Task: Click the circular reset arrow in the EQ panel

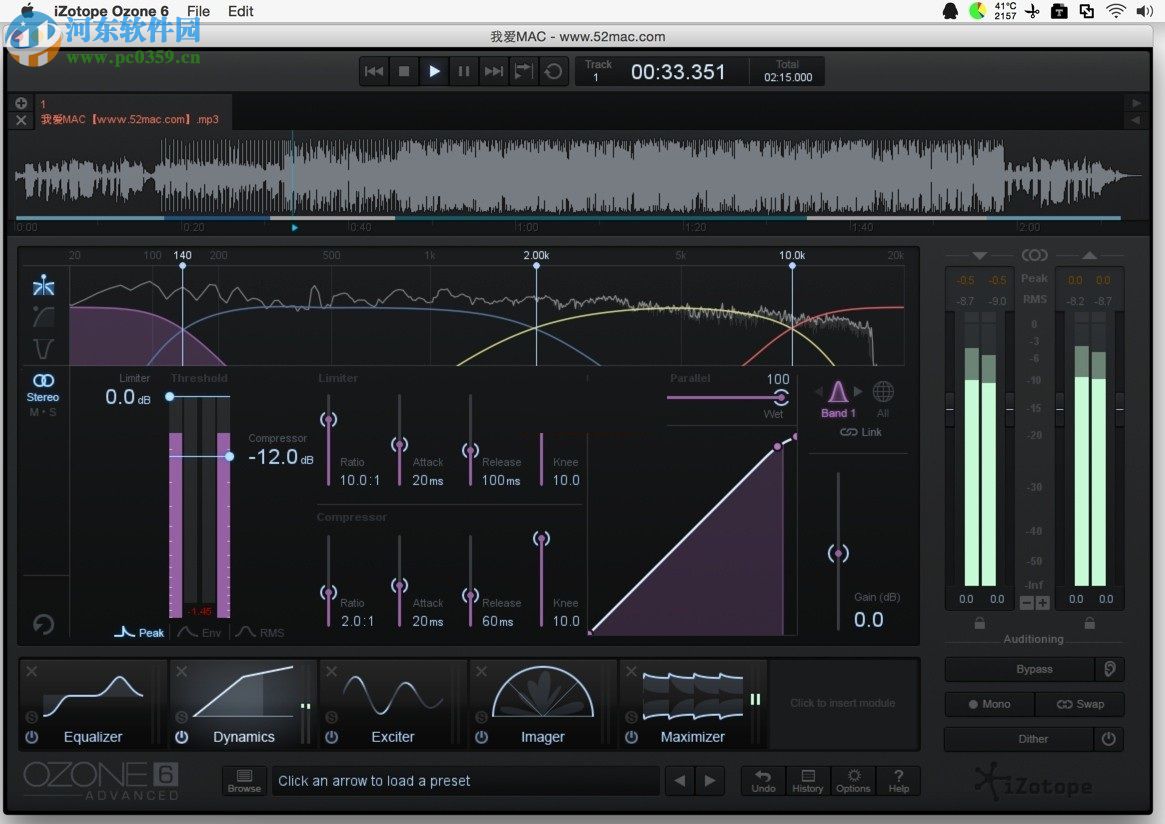Action: [43, 624]
